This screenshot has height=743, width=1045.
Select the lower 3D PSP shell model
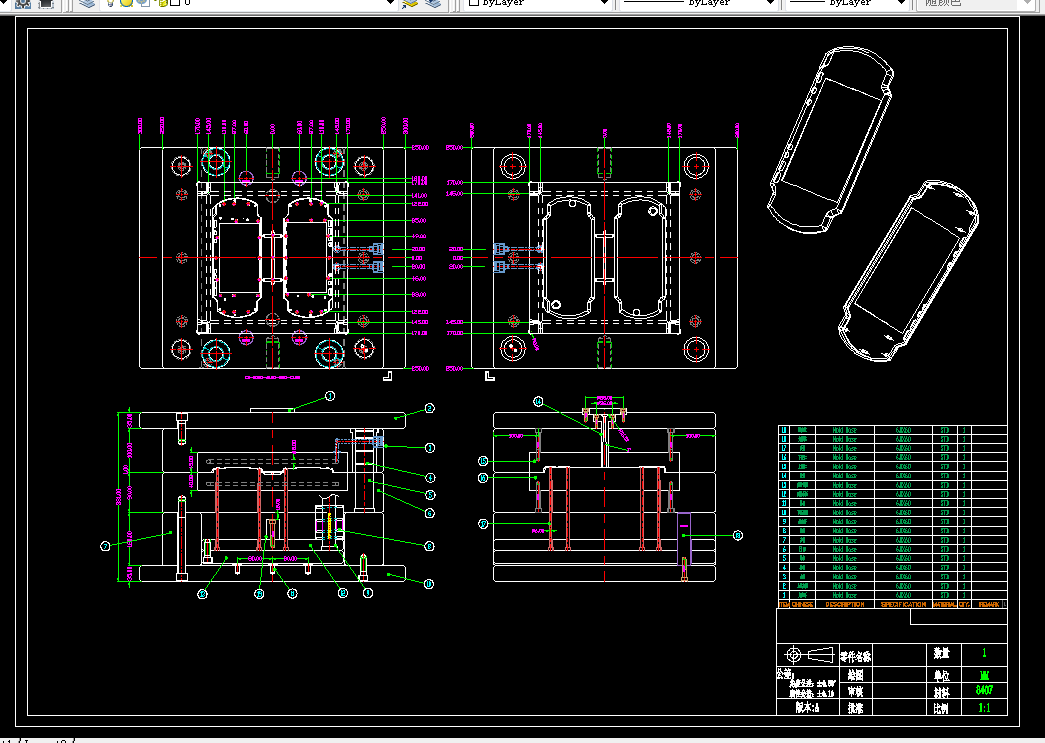coord(908,271)
